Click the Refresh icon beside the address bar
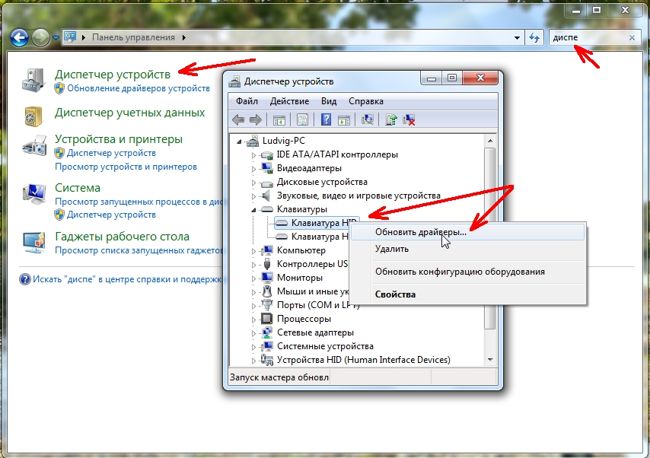 tap(534, 38)
